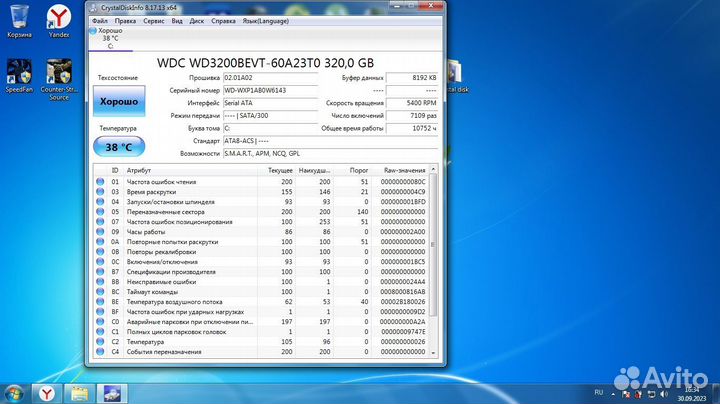
Task: Click the Число включений value 7109 раз
Action: [x=412, y=116]
